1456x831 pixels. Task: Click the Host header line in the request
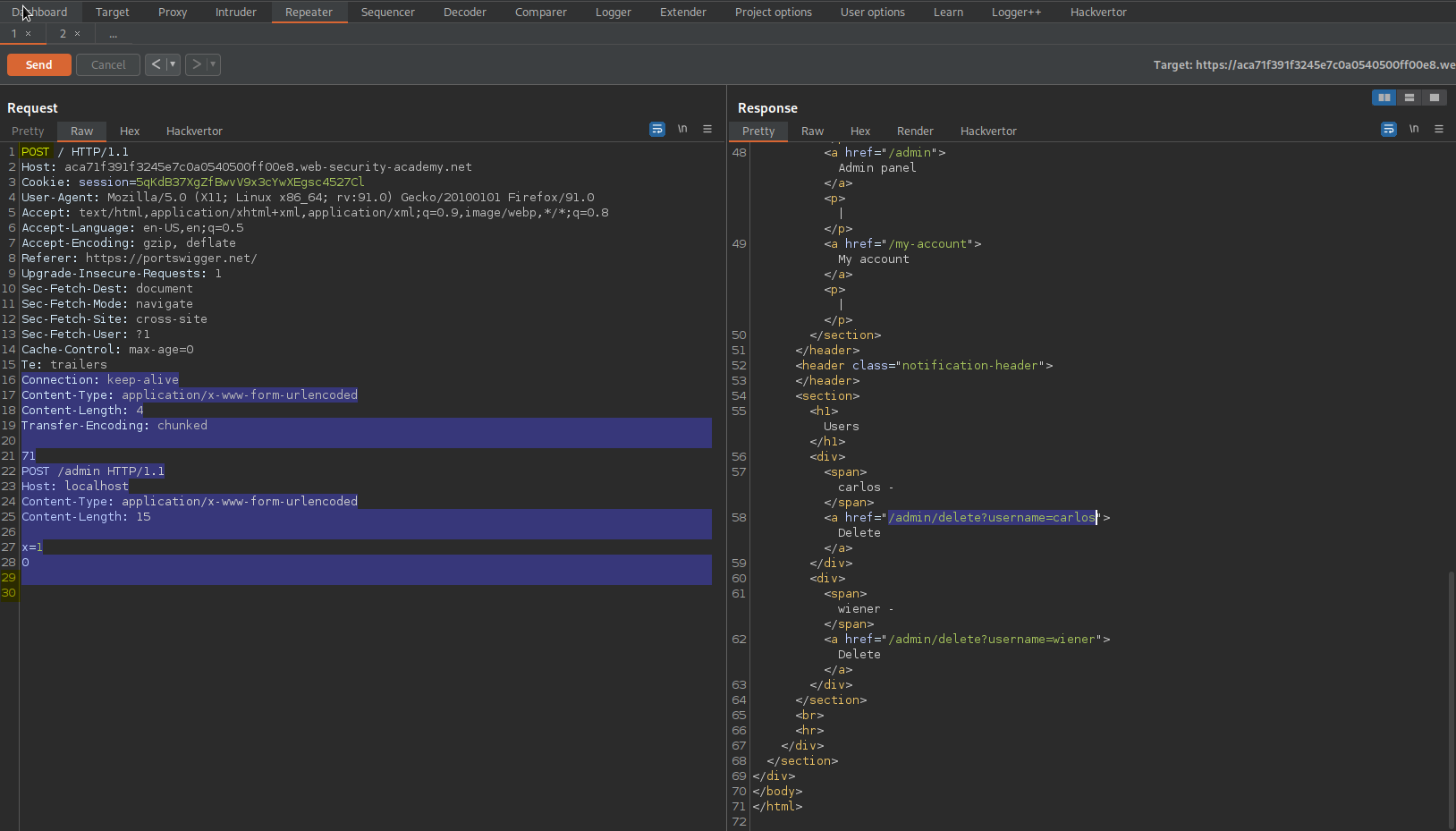pos(247,167)
